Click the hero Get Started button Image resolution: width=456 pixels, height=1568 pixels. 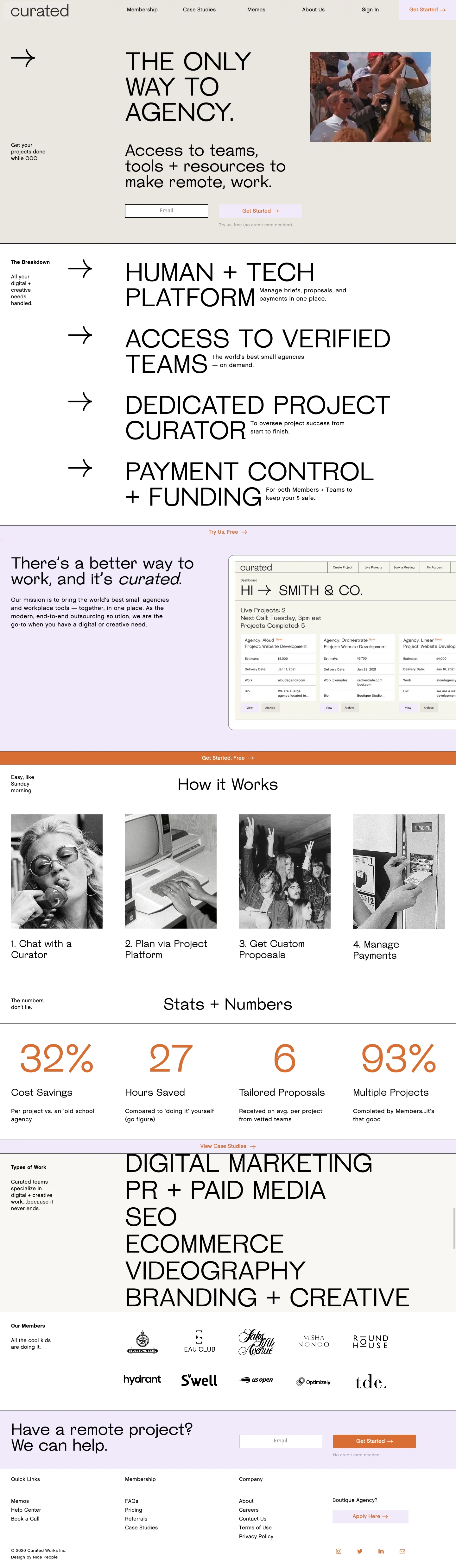(260, 211)
